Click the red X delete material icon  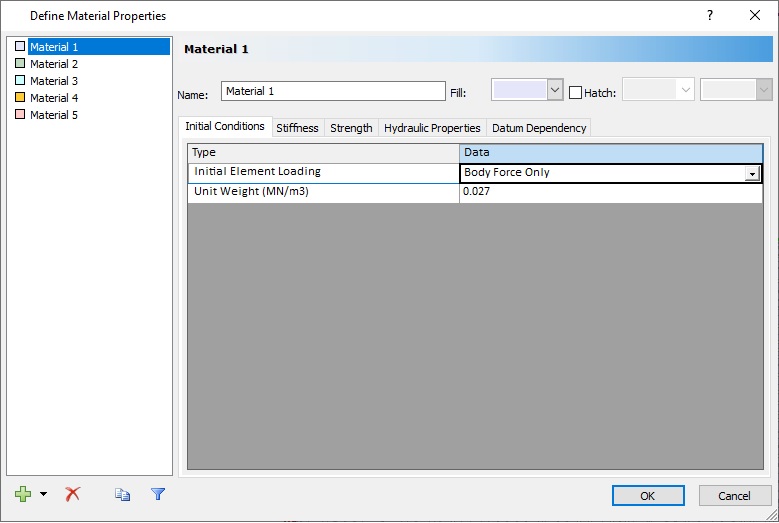coord(72,494)
